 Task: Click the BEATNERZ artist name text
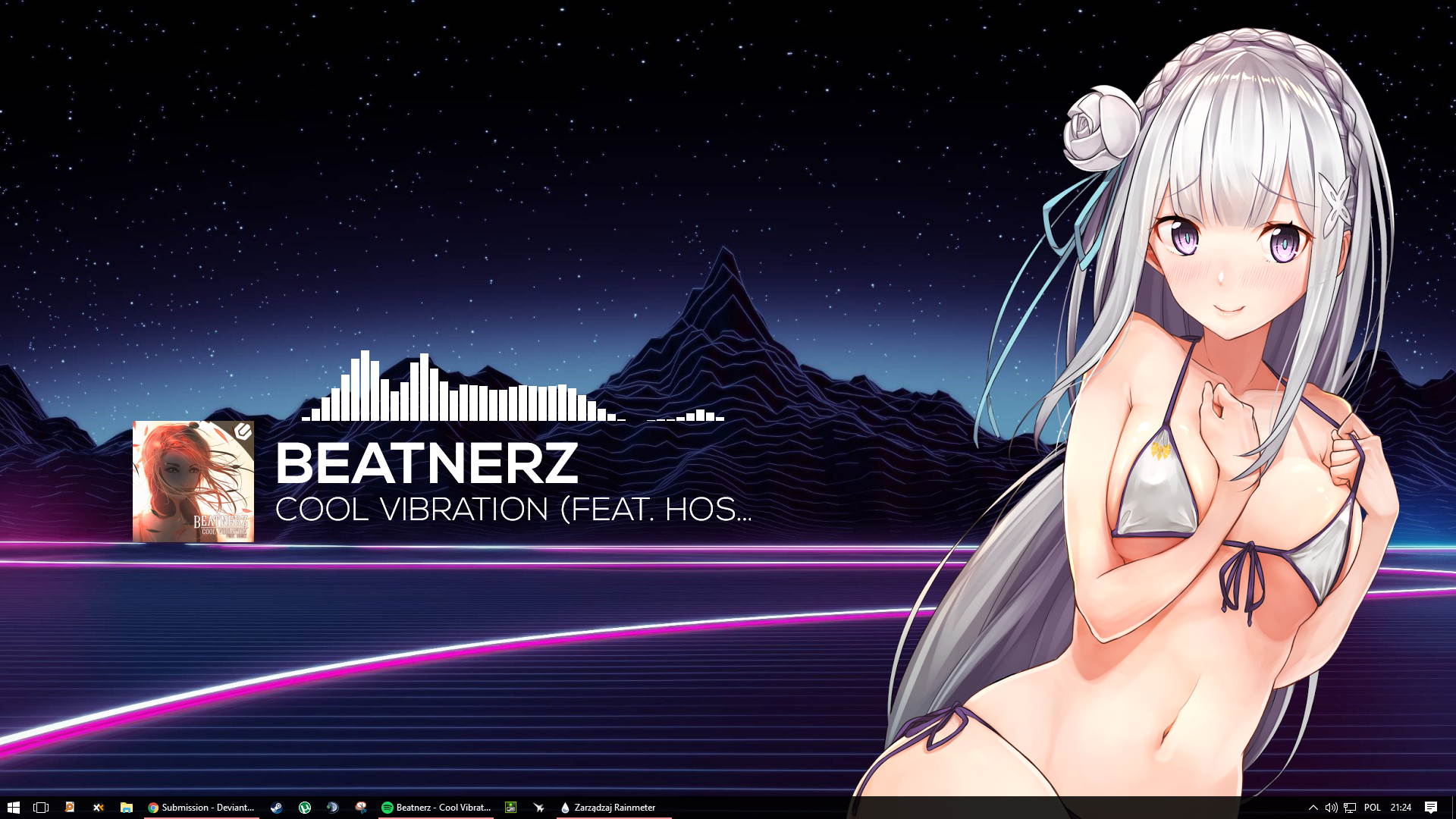(427, 463)
